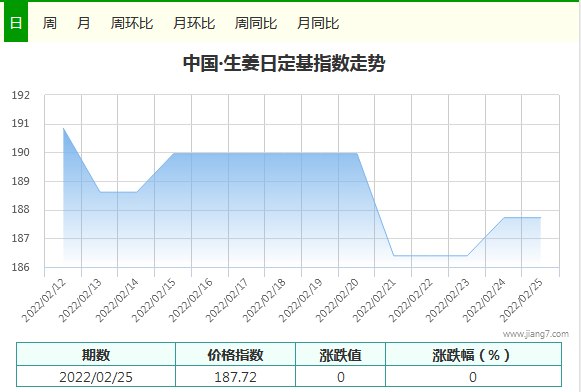Open the 周同比 tab

click(256, 23)
